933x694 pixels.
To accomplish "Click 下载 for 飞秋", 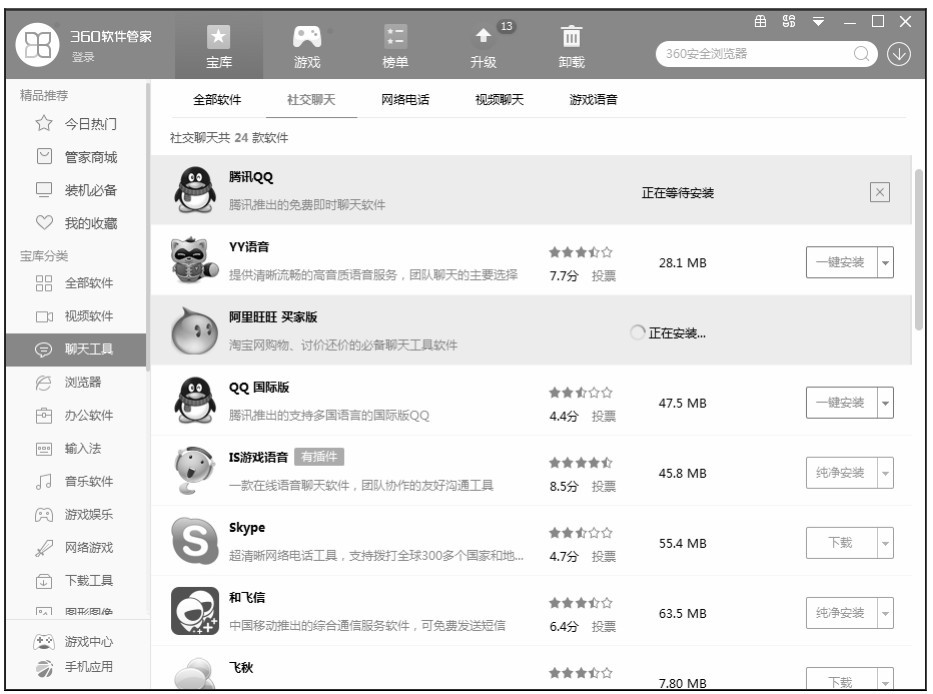I will [x=841, y=680].
